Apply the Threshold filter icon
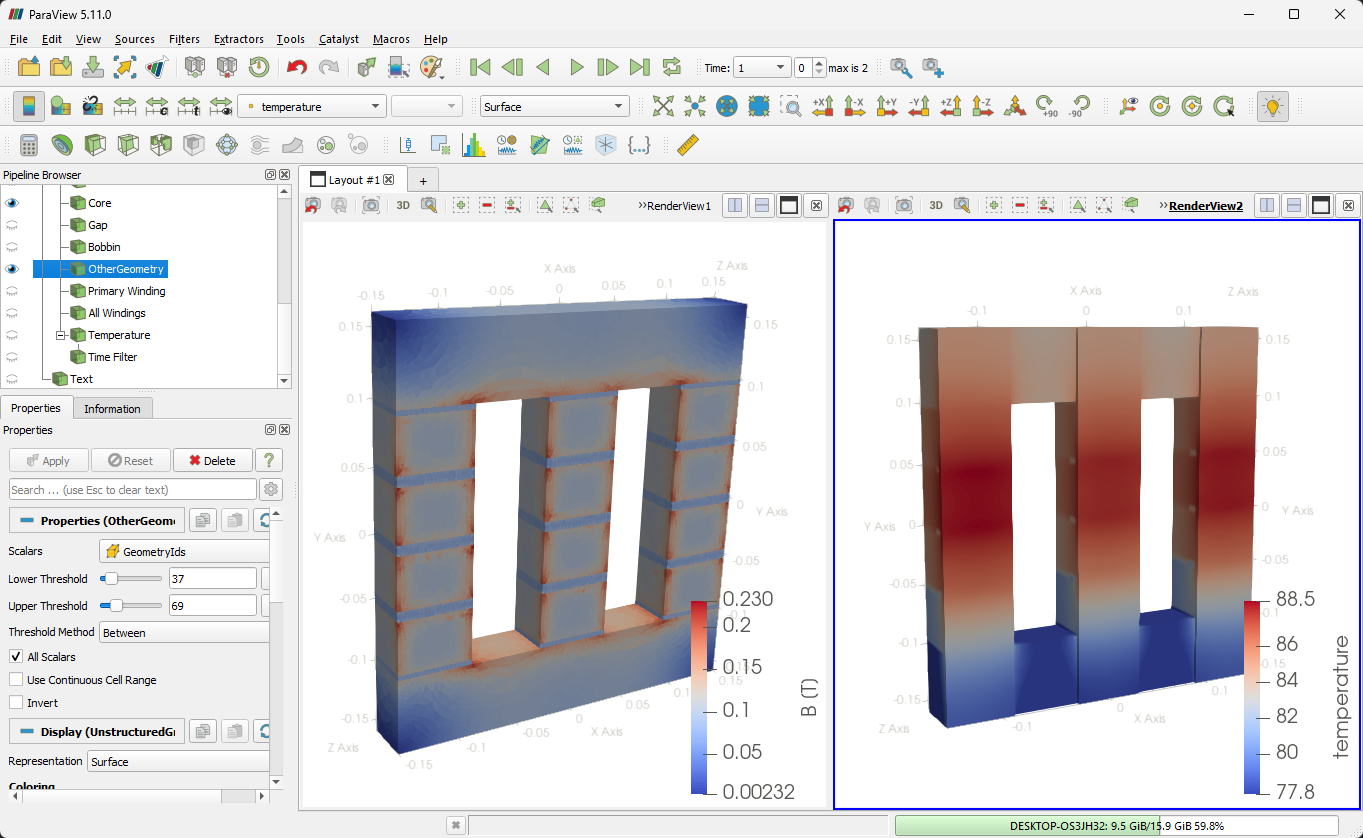1363x838 pixels. tap(160, 145)
